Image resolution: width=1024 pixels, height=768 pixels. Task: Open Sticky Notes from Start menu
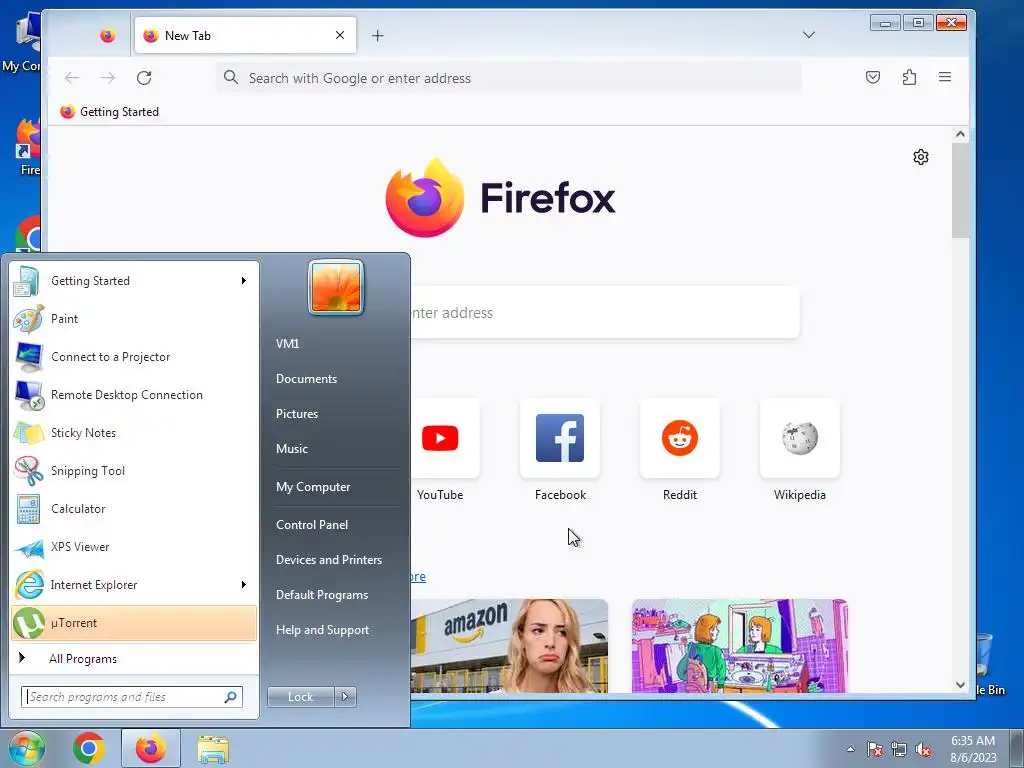(135, 432)
